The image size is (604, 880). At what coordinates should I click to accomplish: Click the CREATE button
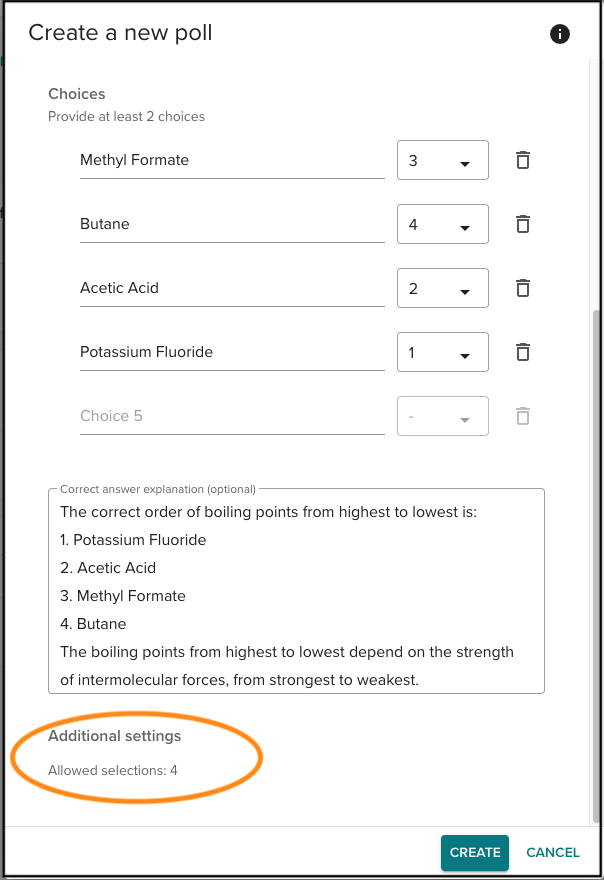click(x=474, y=852)
